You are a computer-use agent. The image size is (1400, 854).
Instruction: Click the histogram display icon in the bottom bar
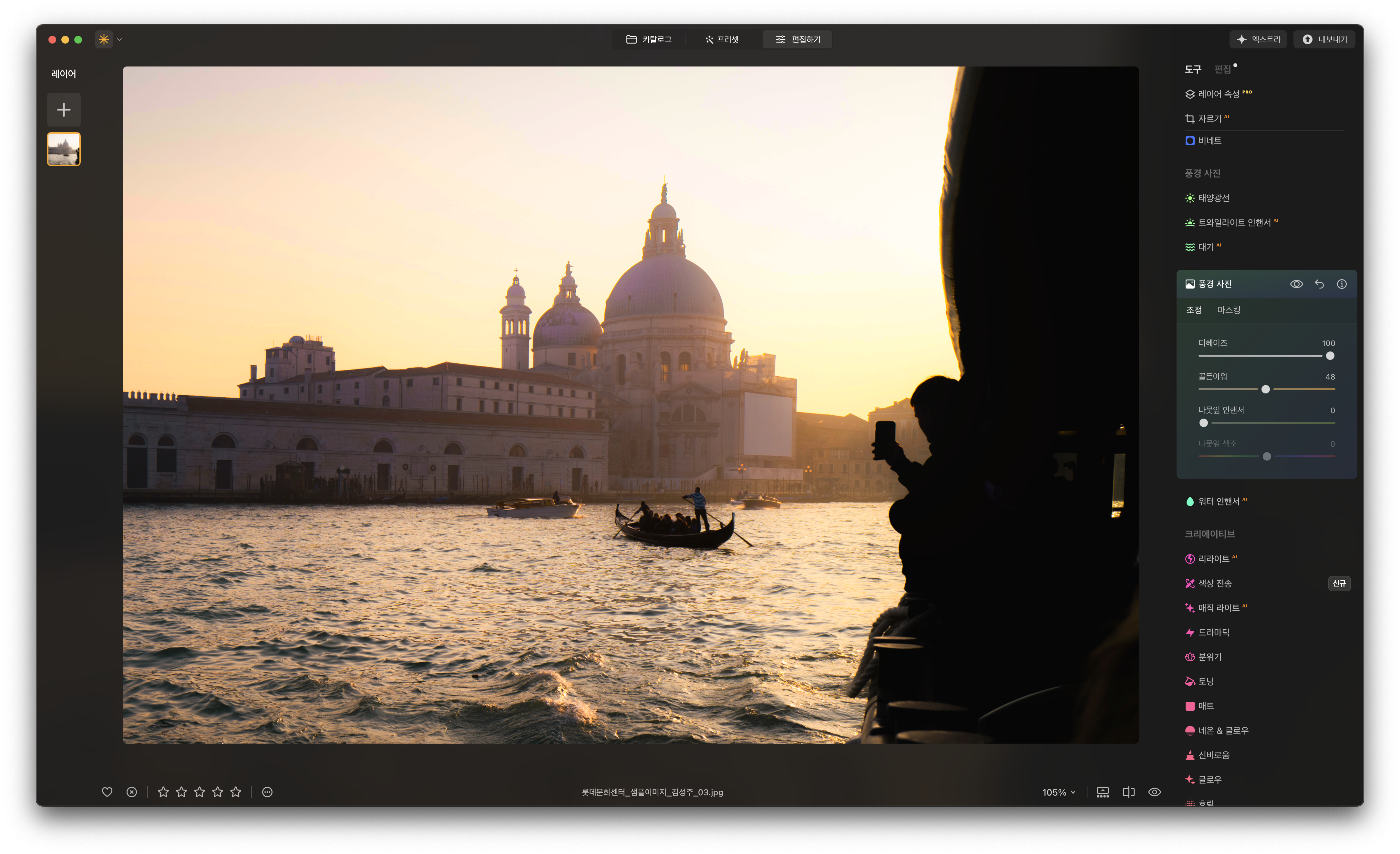tap(1102, 791)
